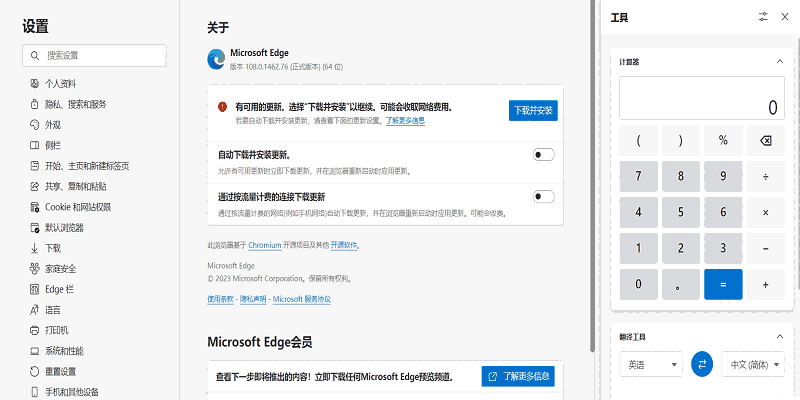Open the 了解更多信息 link under update notice
Viewport: 800px width, 400px height.
(405, 121)
